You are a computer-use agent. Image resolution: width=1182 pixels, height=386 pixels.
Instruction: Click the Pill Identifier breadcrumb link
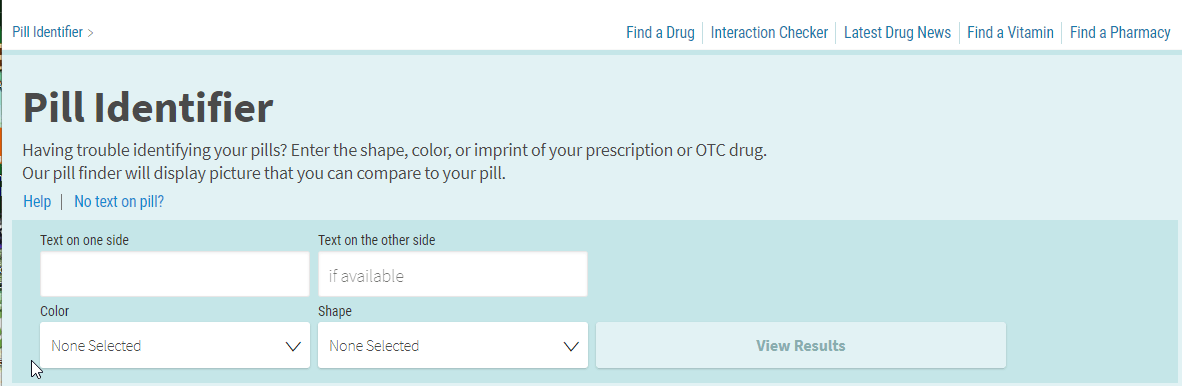[47, 32]
